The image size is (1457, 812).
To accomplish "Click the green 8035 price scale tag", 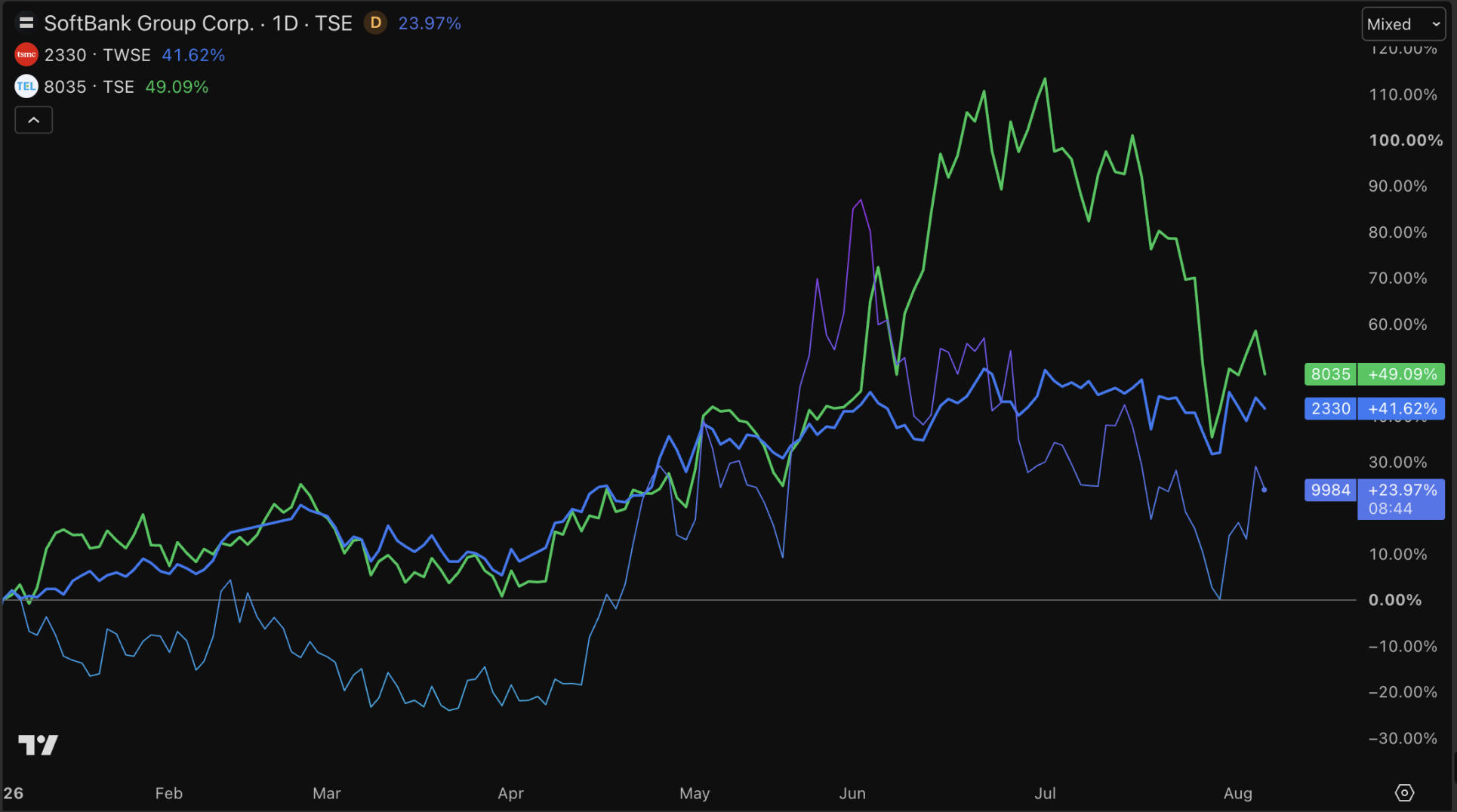I will point(1330,374).
